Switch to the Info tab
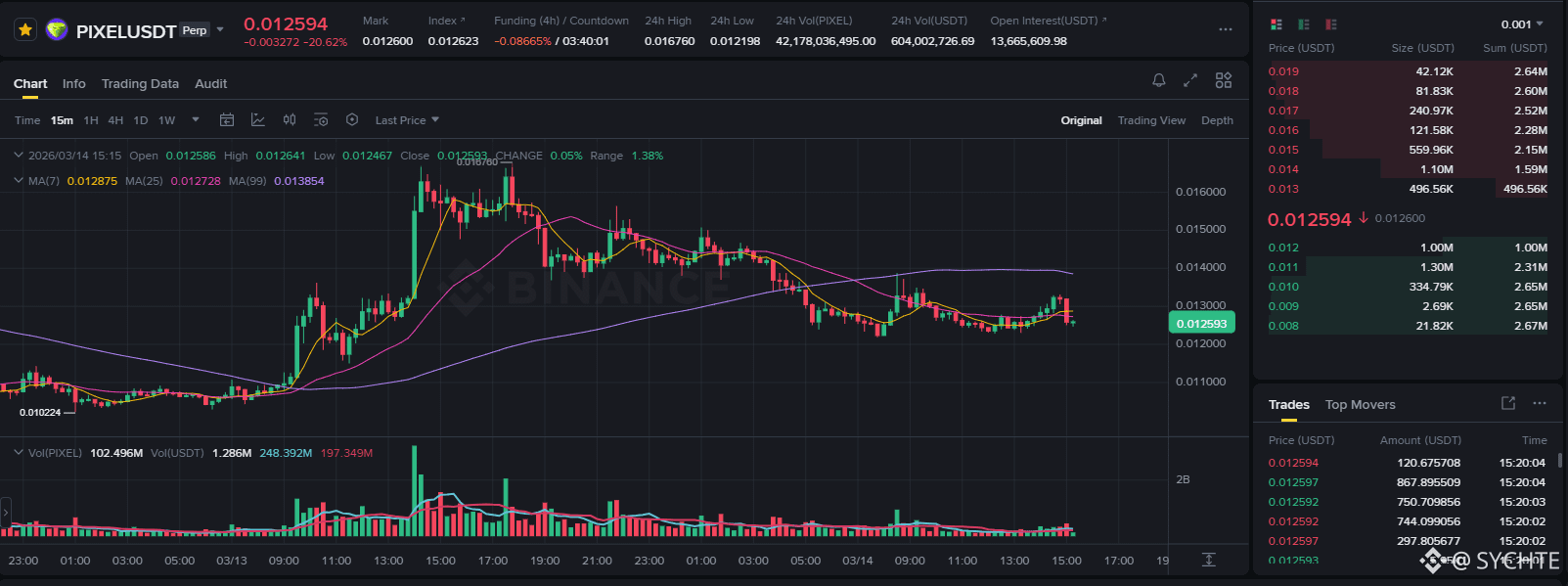1568x586 pixels. [x=74, y=84]
